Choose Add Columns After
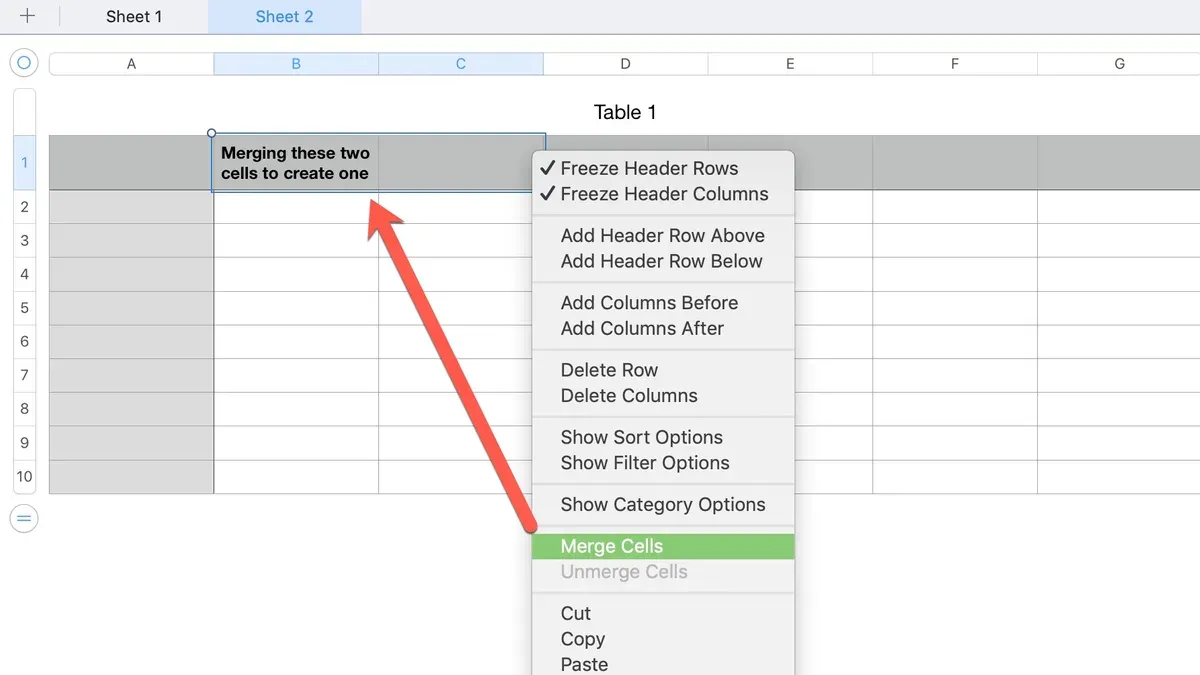1200x675 pixels. tap(664, 328)
